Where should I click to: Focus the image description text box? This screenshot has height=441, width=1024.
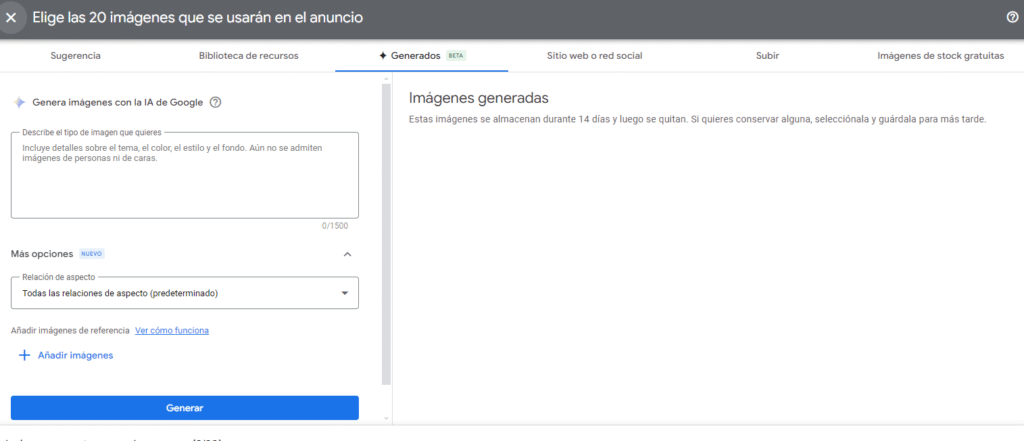(184, 175)
